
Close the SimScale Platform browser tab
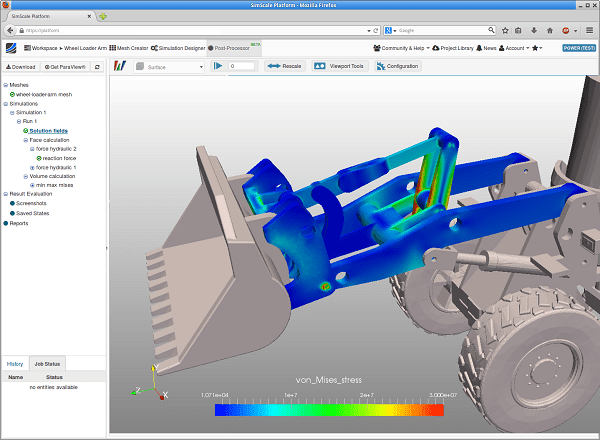(x=89, y=16)
